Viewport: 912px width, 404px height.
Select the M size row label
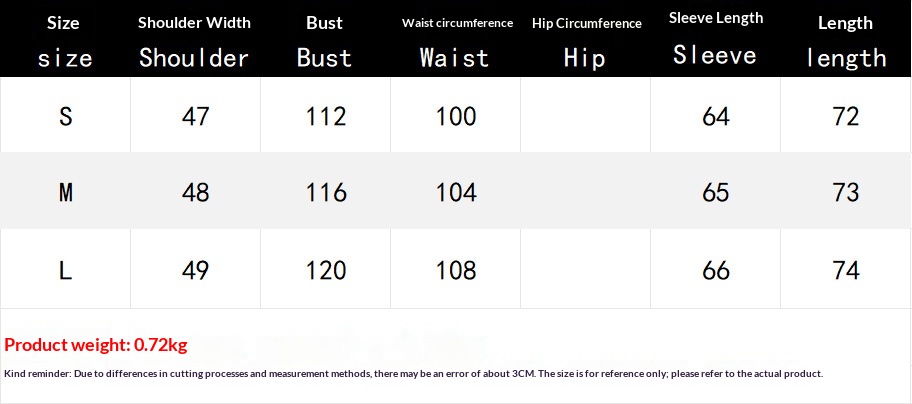(65, 192)
